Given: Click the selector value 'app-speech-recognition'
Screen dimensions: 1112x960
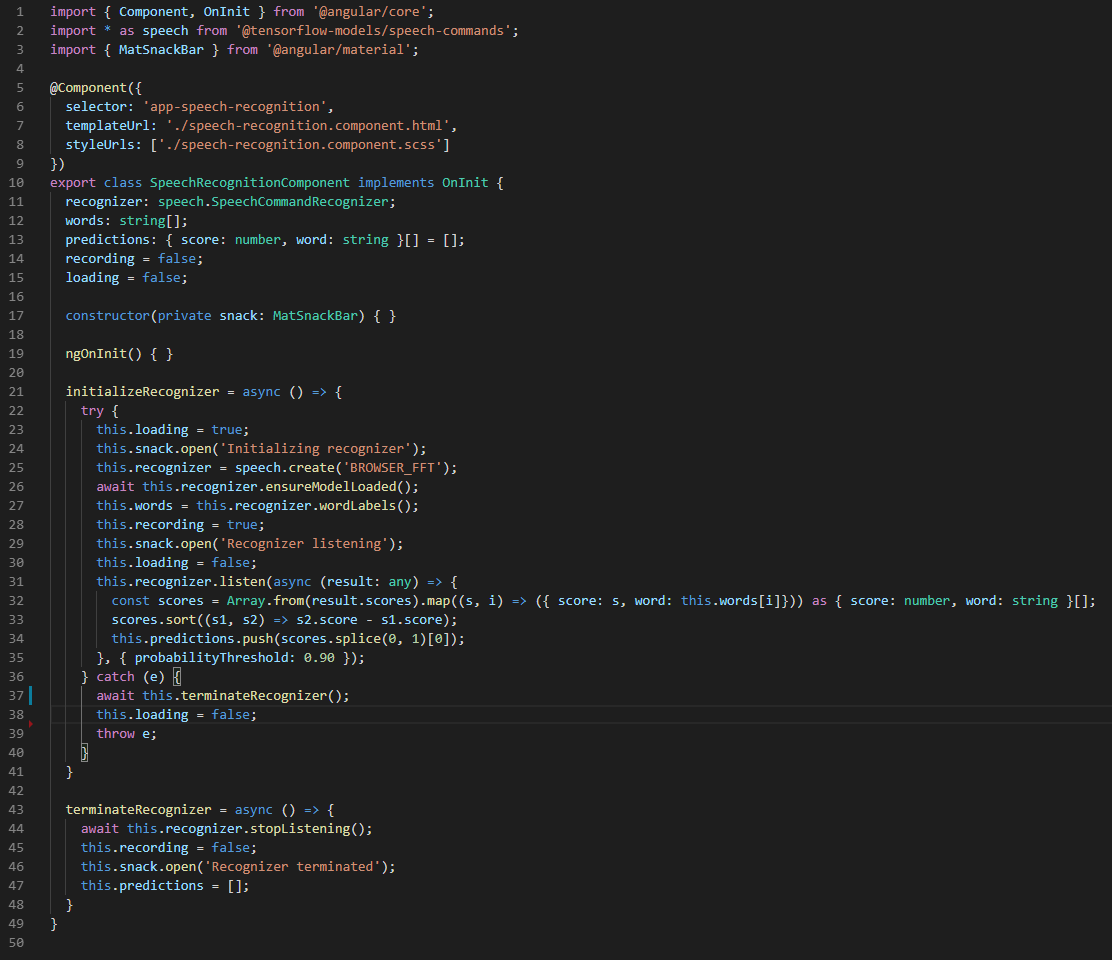Looking at the screenshot, I should point(235,106).
